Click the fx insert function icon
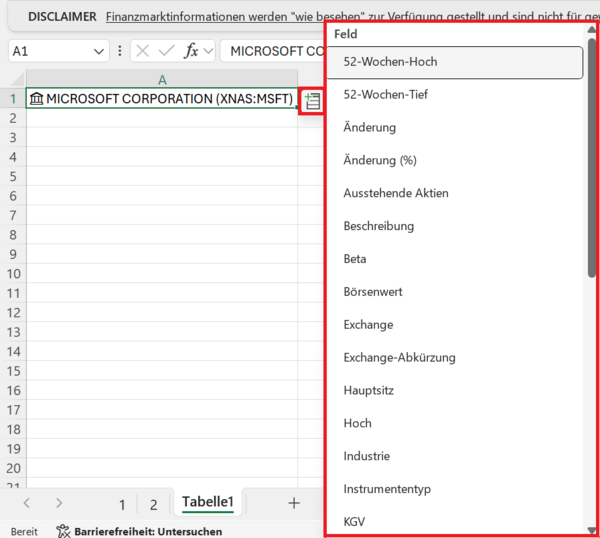600x538 pixels. pos(191,51)
